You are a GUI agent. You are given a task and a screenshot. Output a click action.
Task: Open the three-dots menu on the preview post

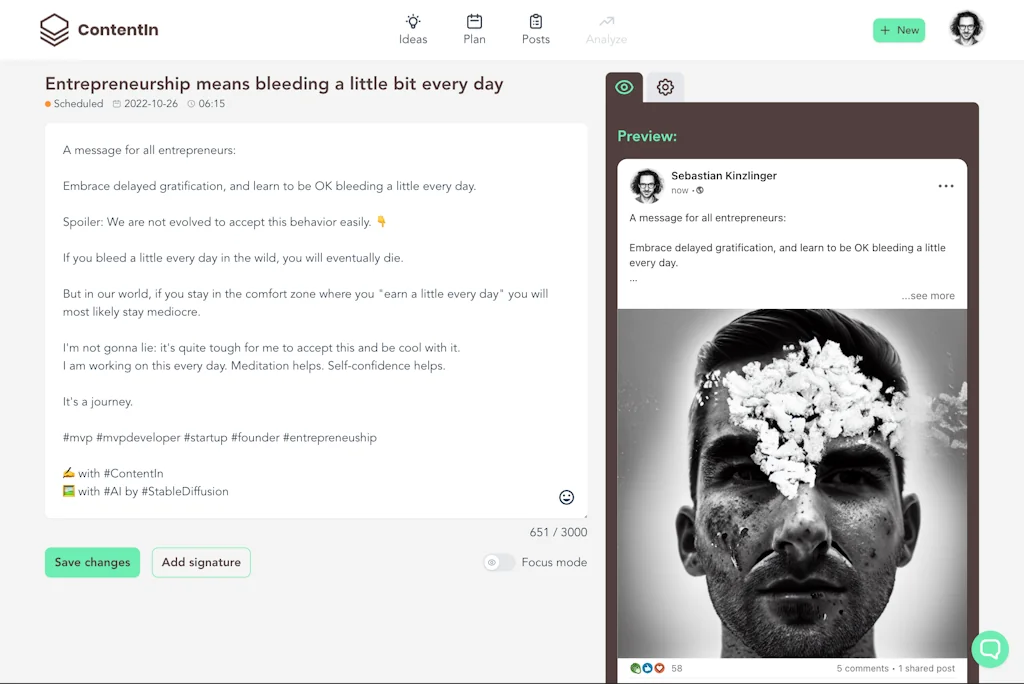[x=944, y=184]
